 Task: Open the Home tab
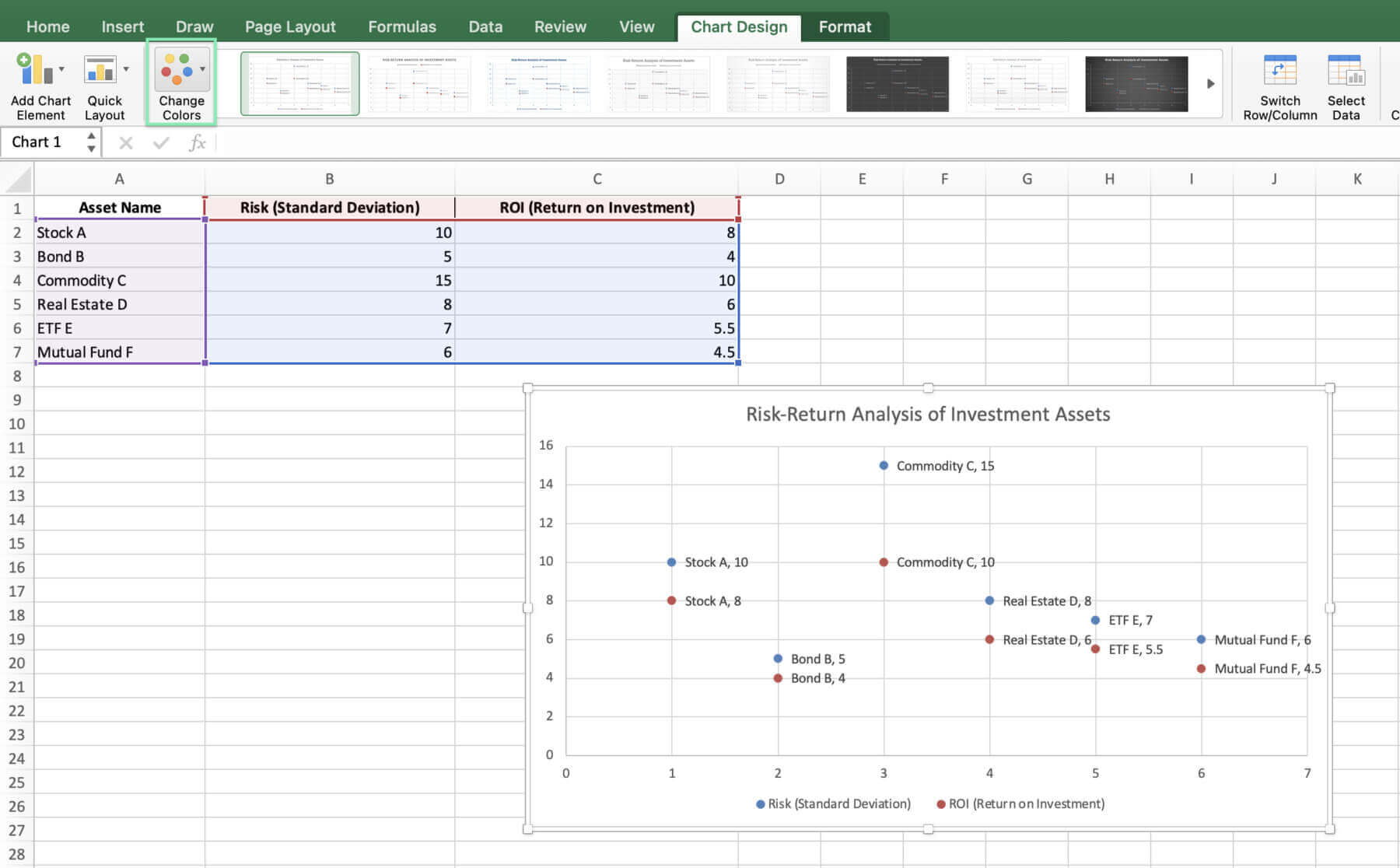tap(47, 26)
